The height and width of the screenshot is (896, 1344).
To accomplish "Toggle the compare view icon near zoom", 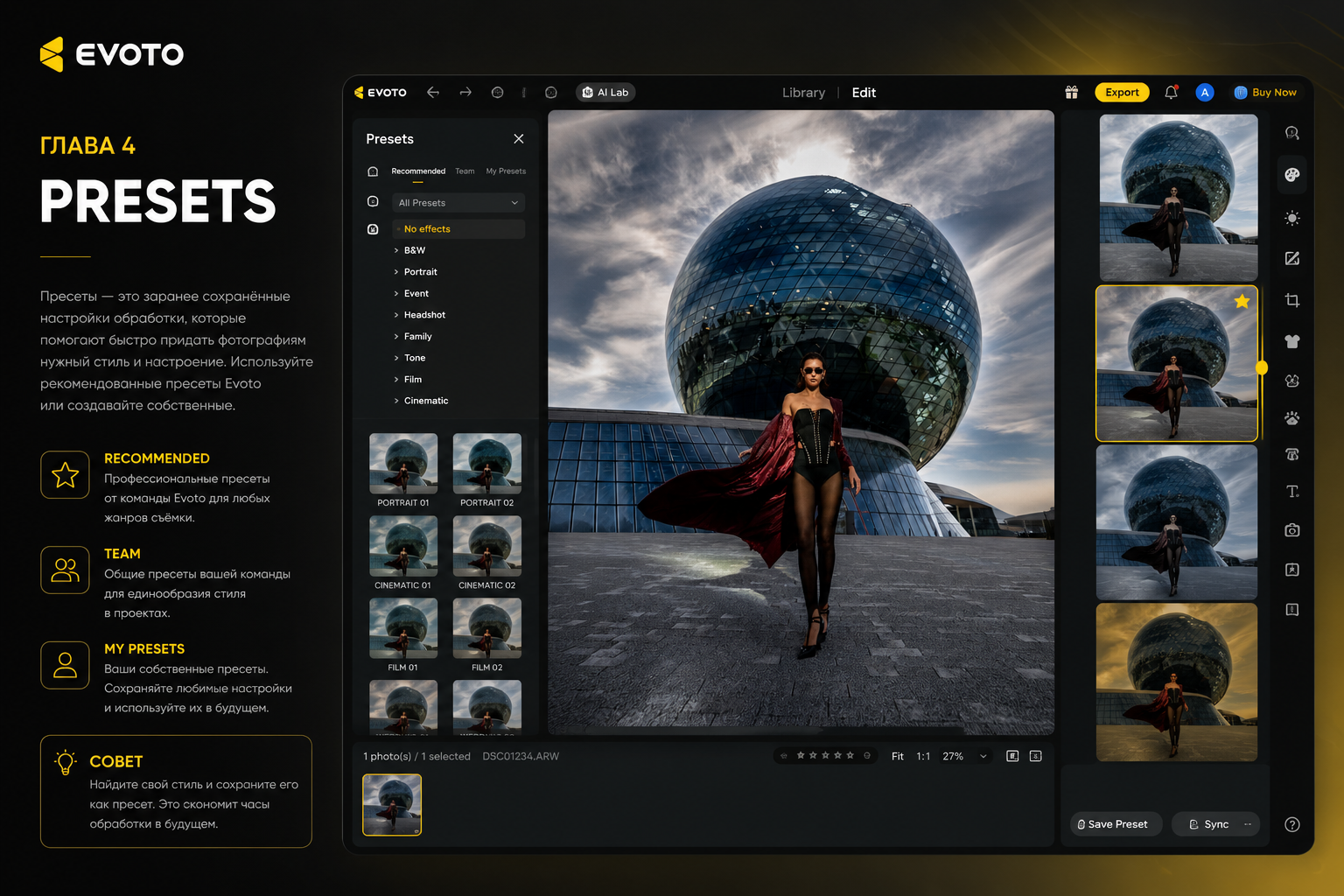I will (1012, 756).
